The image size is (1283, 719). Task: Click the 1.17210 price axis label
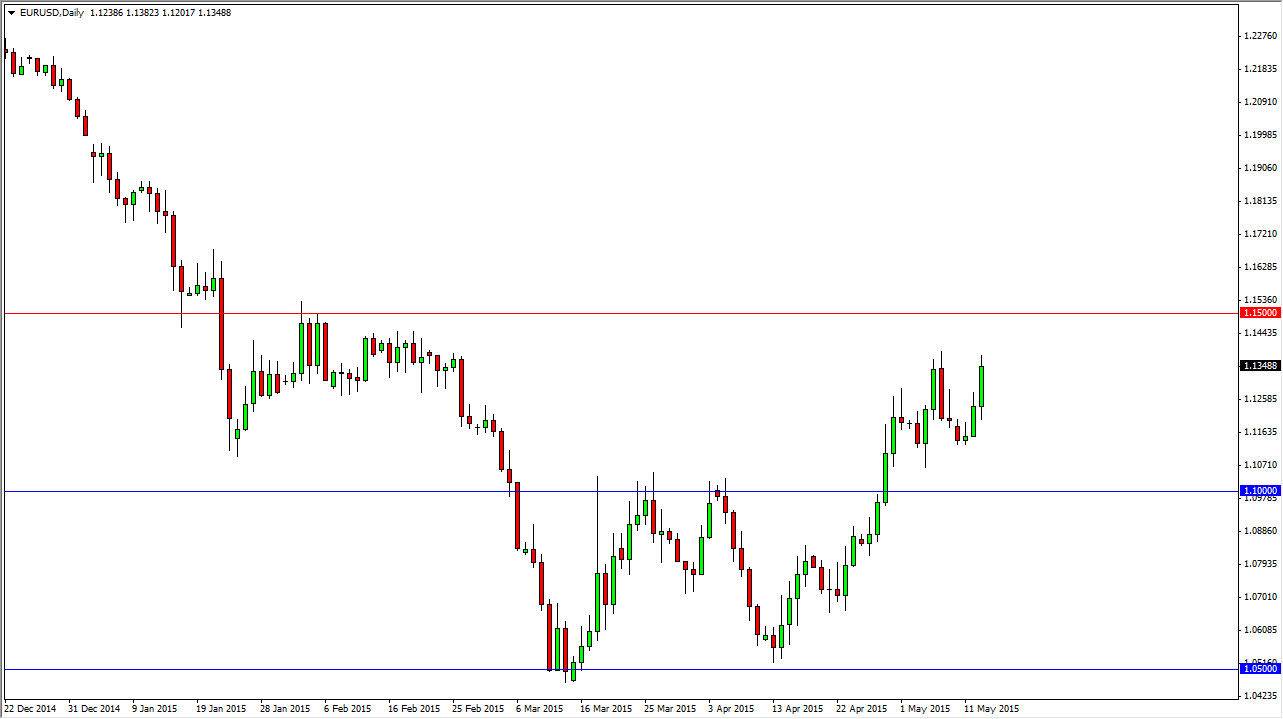click(1262, 234)
